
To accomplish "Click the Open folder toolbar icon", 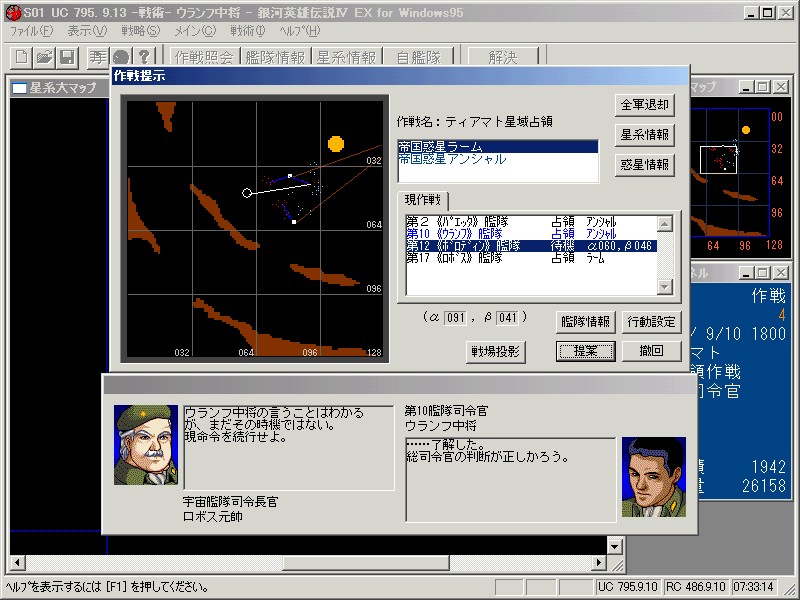I will click(44, 57).
